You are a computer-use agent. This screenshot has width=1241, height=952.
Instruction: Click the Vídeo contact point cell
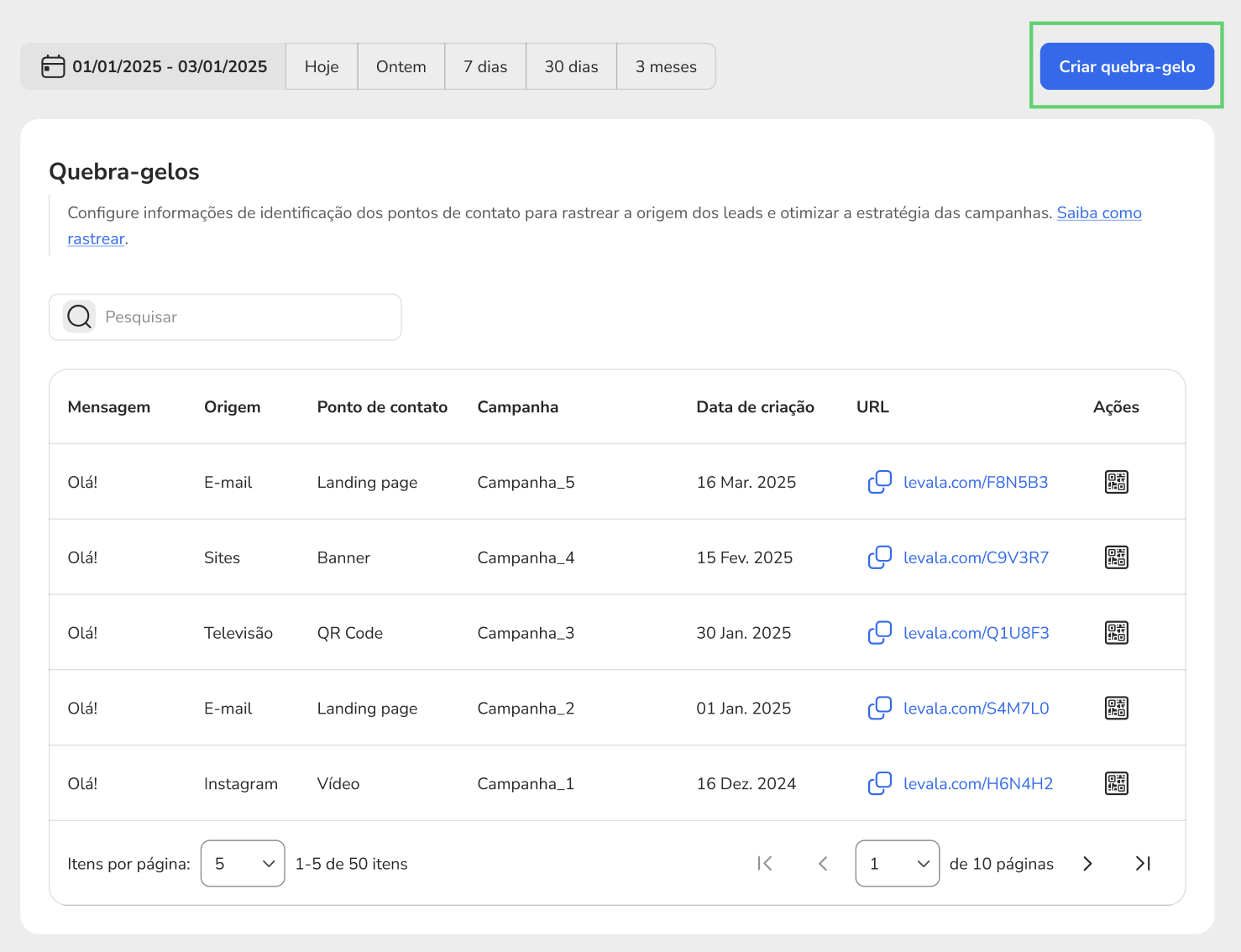338,783
